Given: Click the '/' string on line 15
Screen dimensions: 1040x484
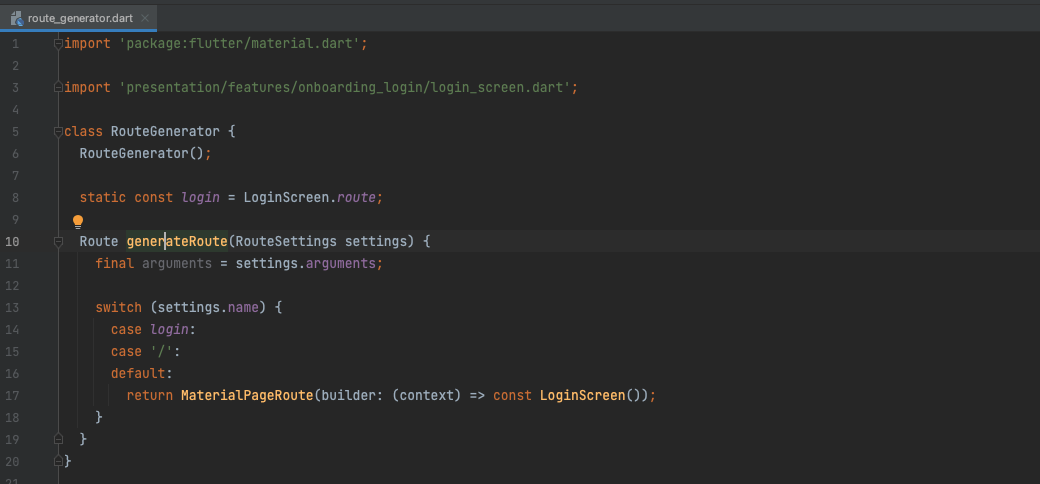Looking at the screenshot, I should click(161, 351).
